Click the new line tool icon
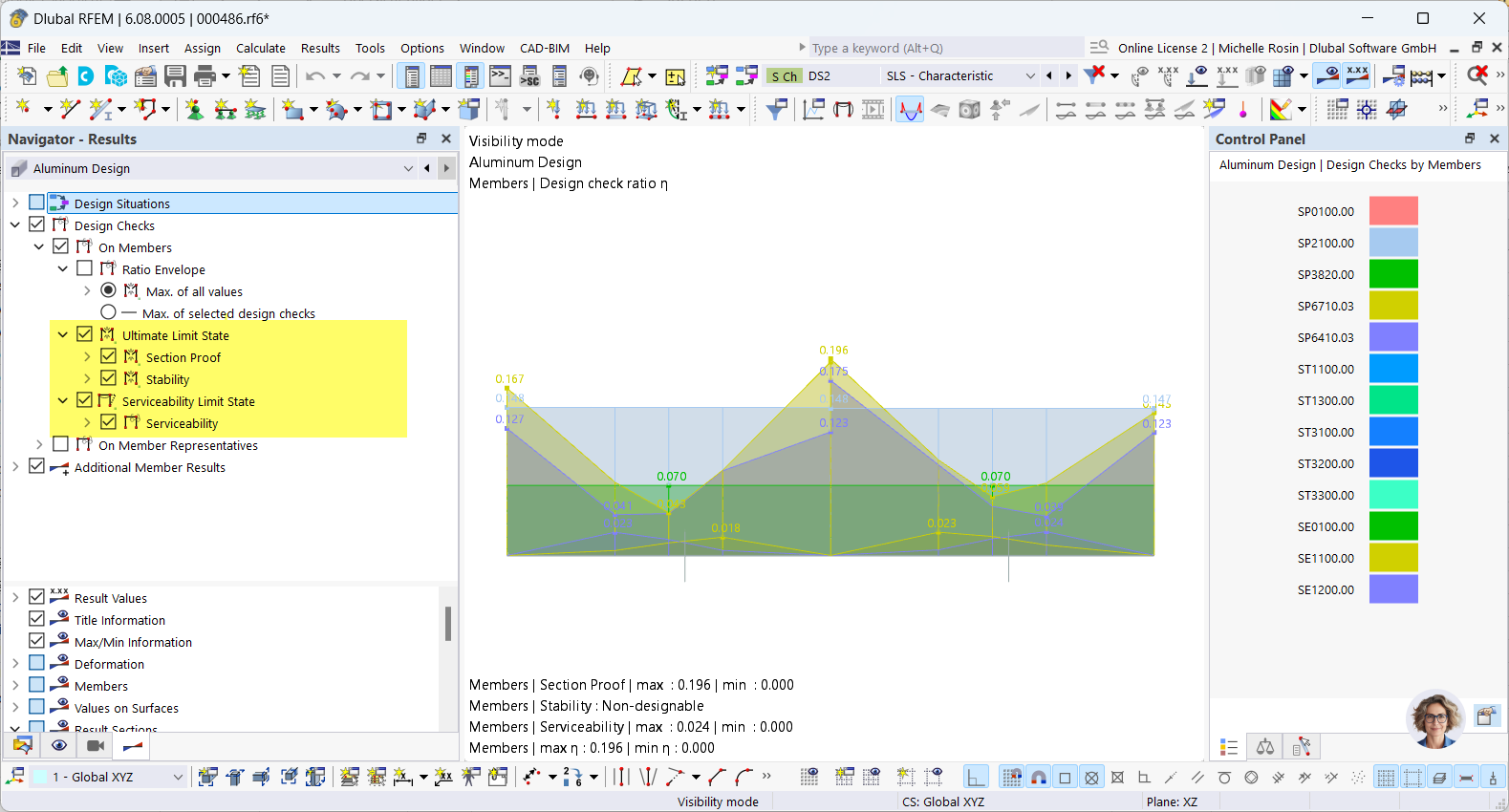1509x812 pixels. tap(70, 110)
